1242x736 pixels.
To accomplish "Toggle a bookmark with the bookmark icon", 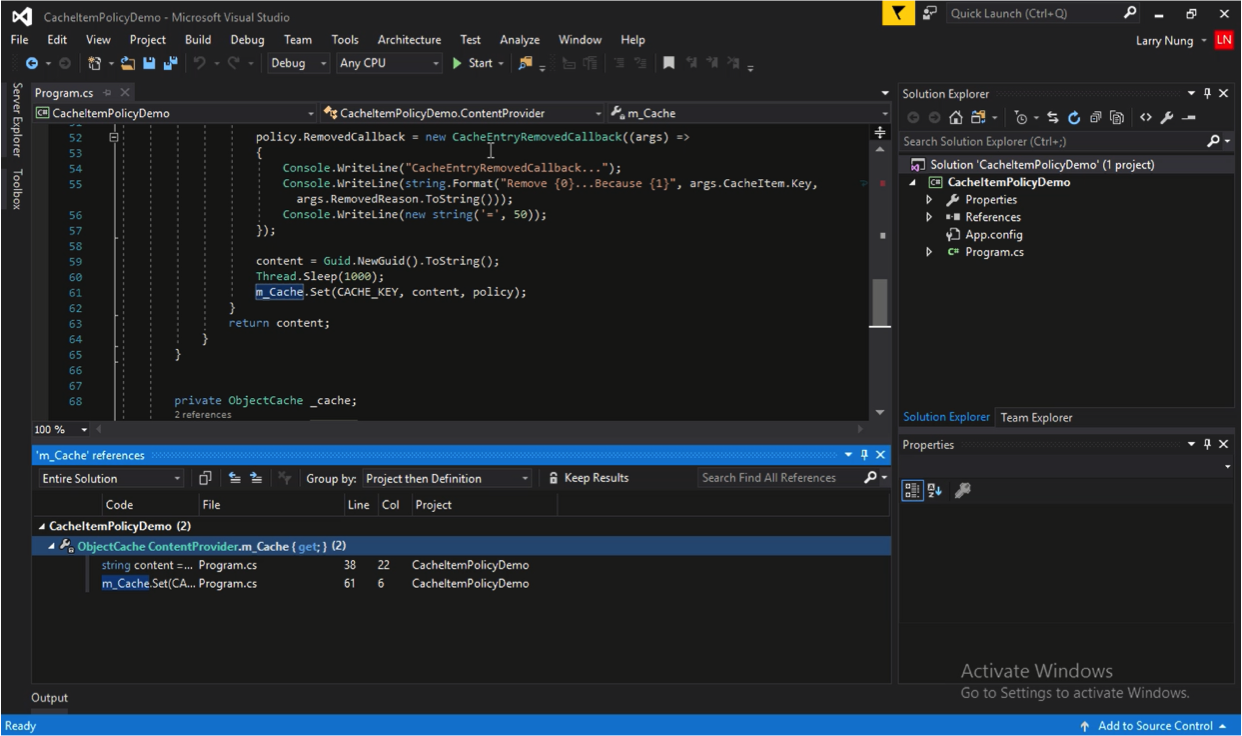I will [x=669, y=63].
